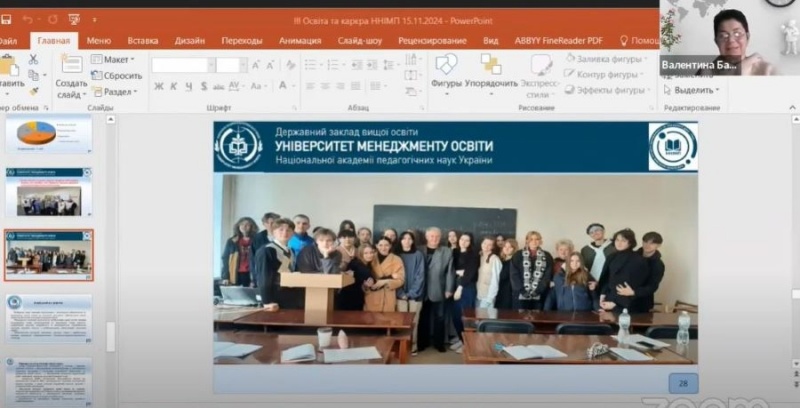800x408 pixels.
Task: Toggle underline Ч formatting
Action: tap(189, 86)
